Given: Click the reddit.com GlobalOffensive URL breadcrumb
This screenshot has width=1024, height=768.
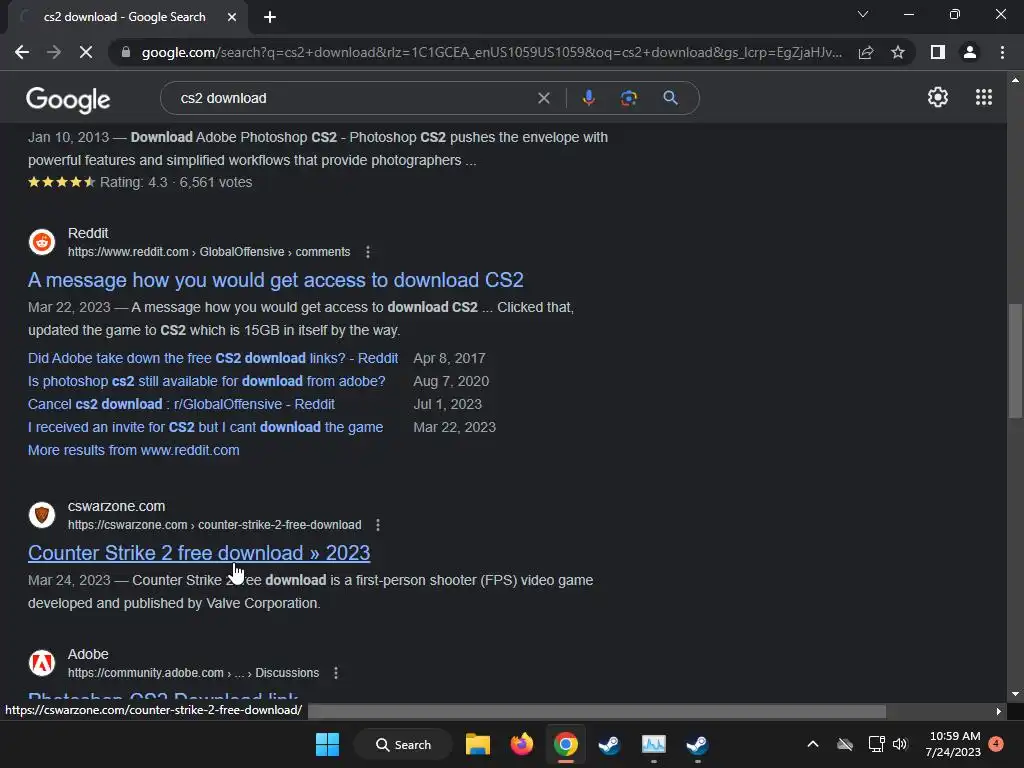Looking at the screenshot, I should [209, 252].
